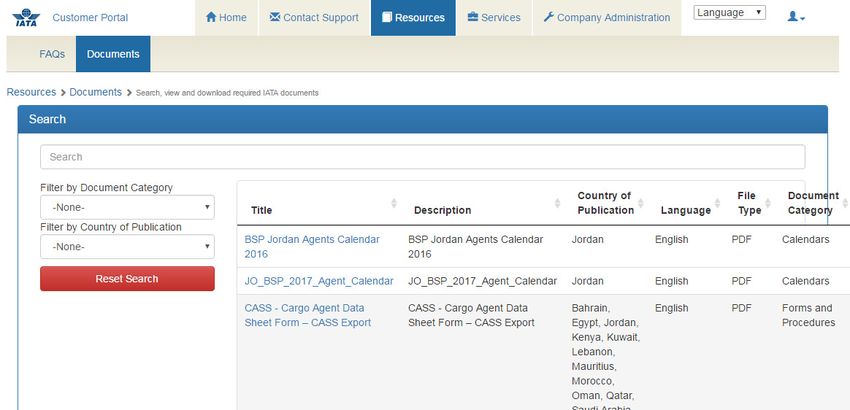
Task: Click the Documents breadcrumb link
Action: pyautogui.click(x=95, y=92)
